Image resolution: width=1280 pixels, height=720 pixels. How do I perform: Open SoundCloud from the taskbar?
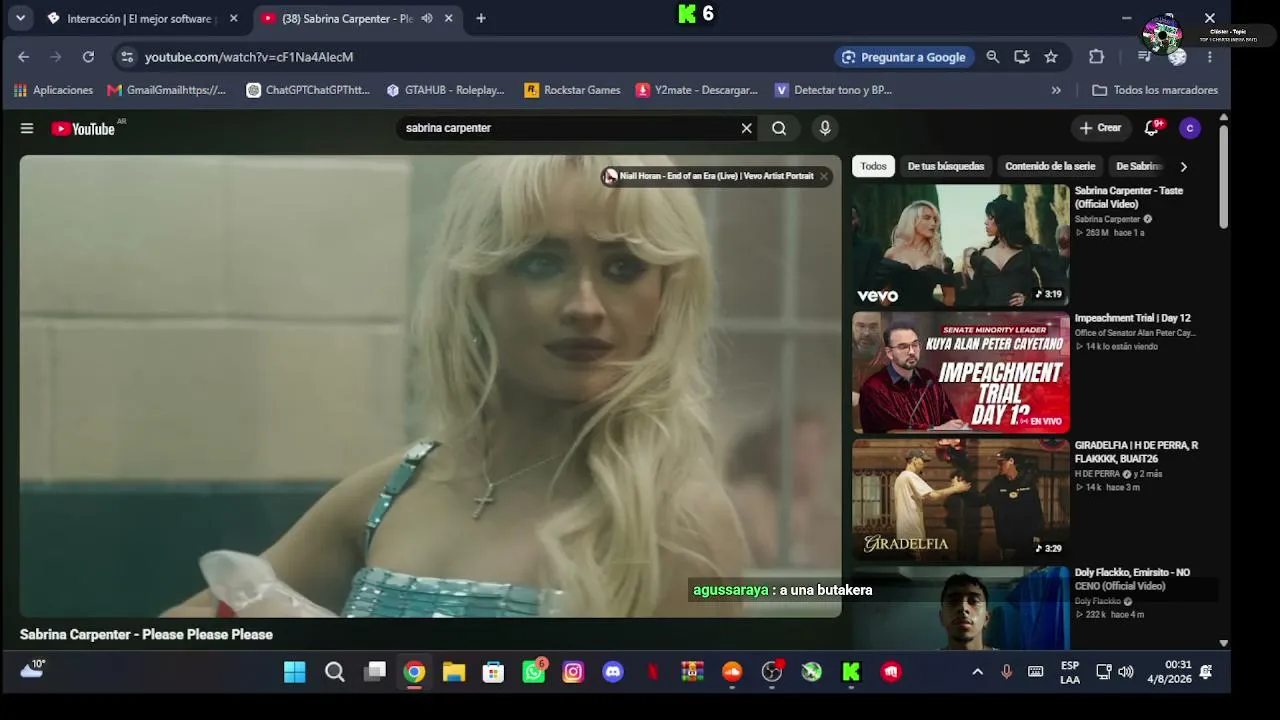tap(732, 672)
